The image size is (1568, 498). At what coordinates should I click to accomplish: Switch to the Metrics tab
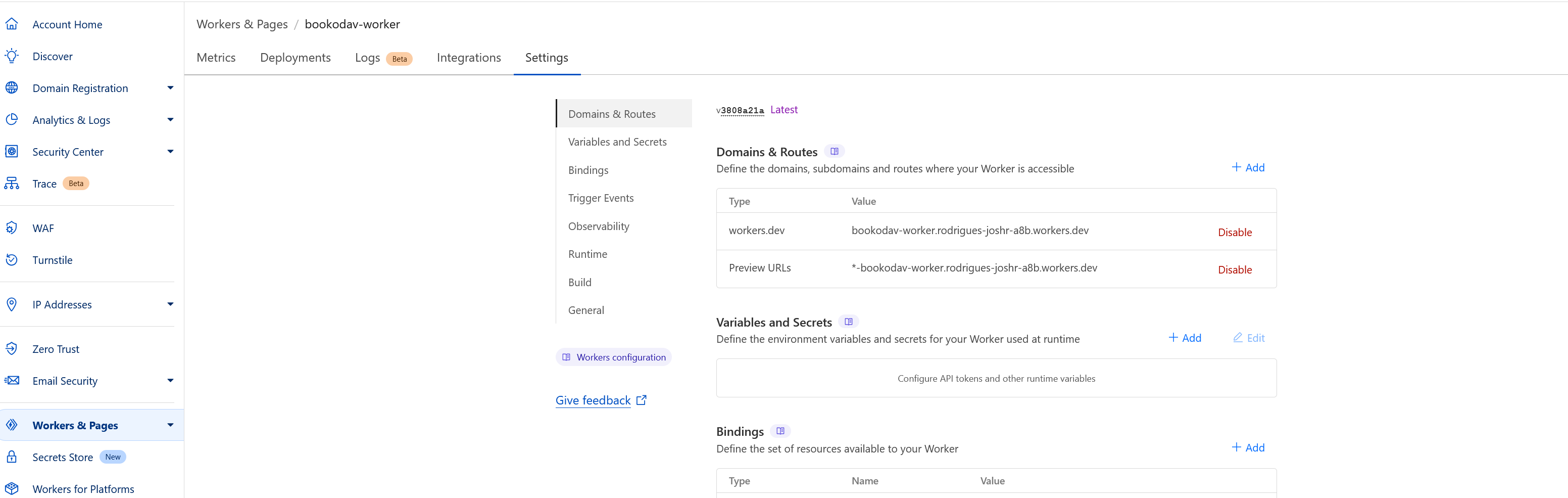coord(216,57)
